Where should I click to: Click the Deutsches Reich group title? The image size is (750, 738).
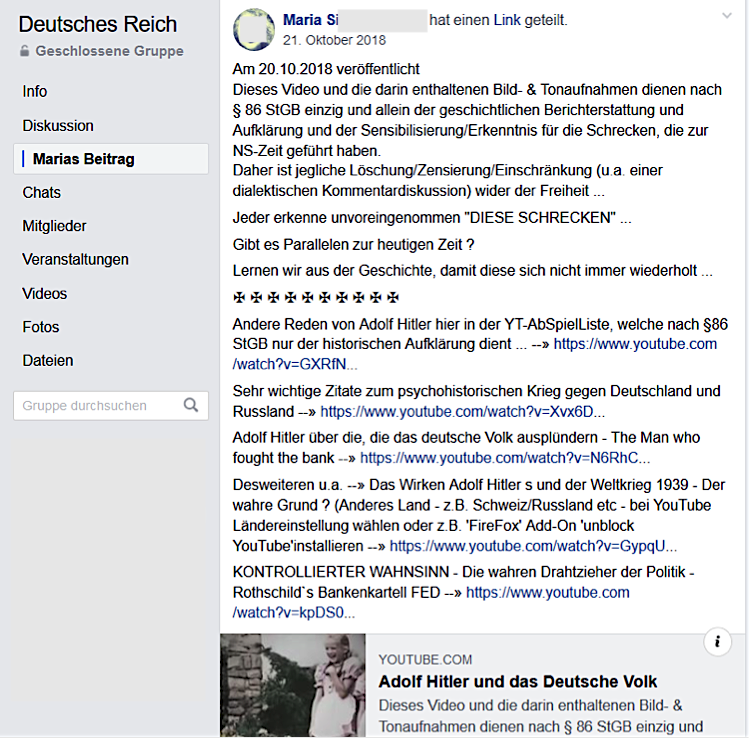(98, 24)
